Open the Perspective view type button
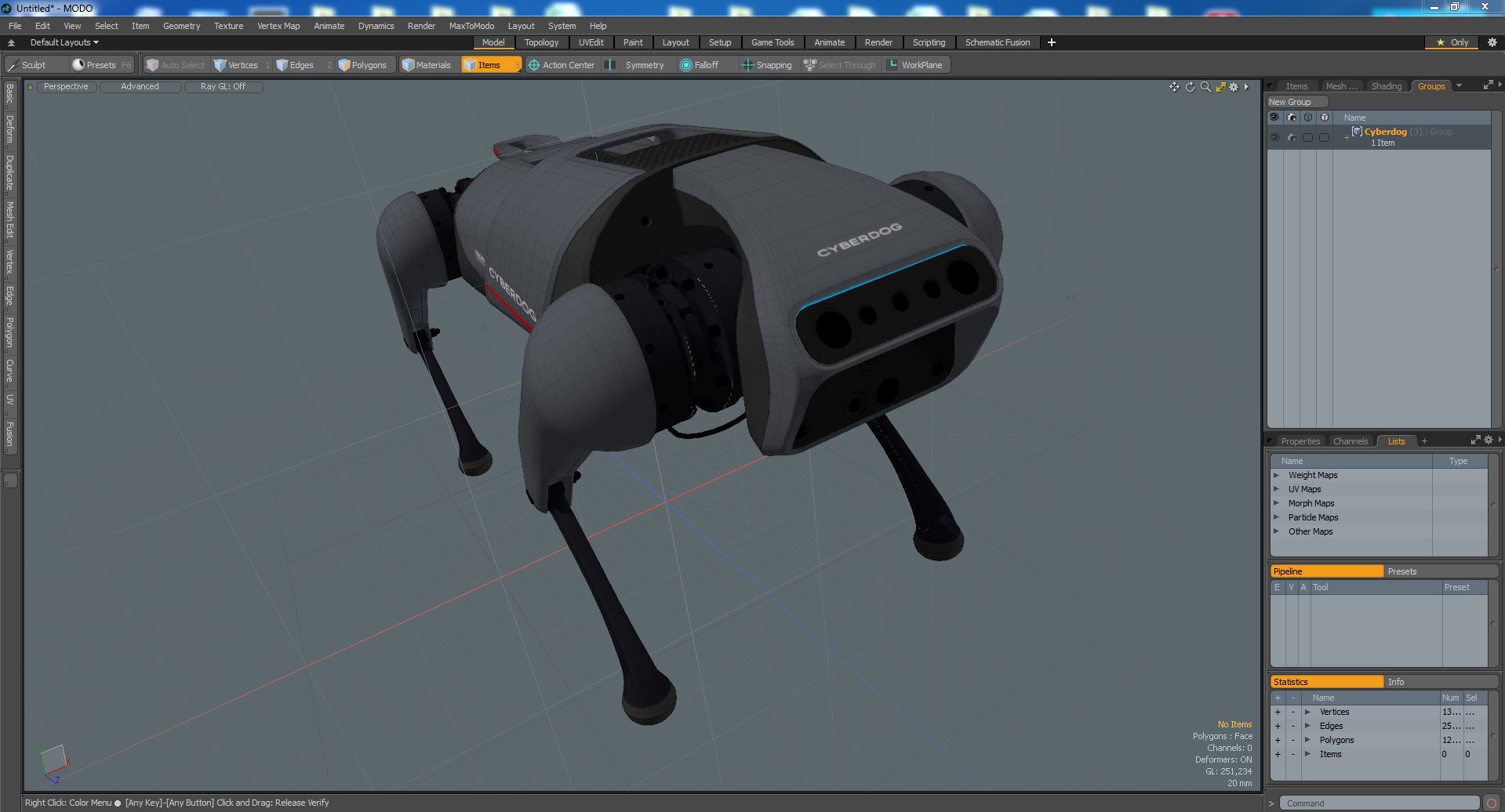Screen dimensions: 1505x812 click(66, 87)
